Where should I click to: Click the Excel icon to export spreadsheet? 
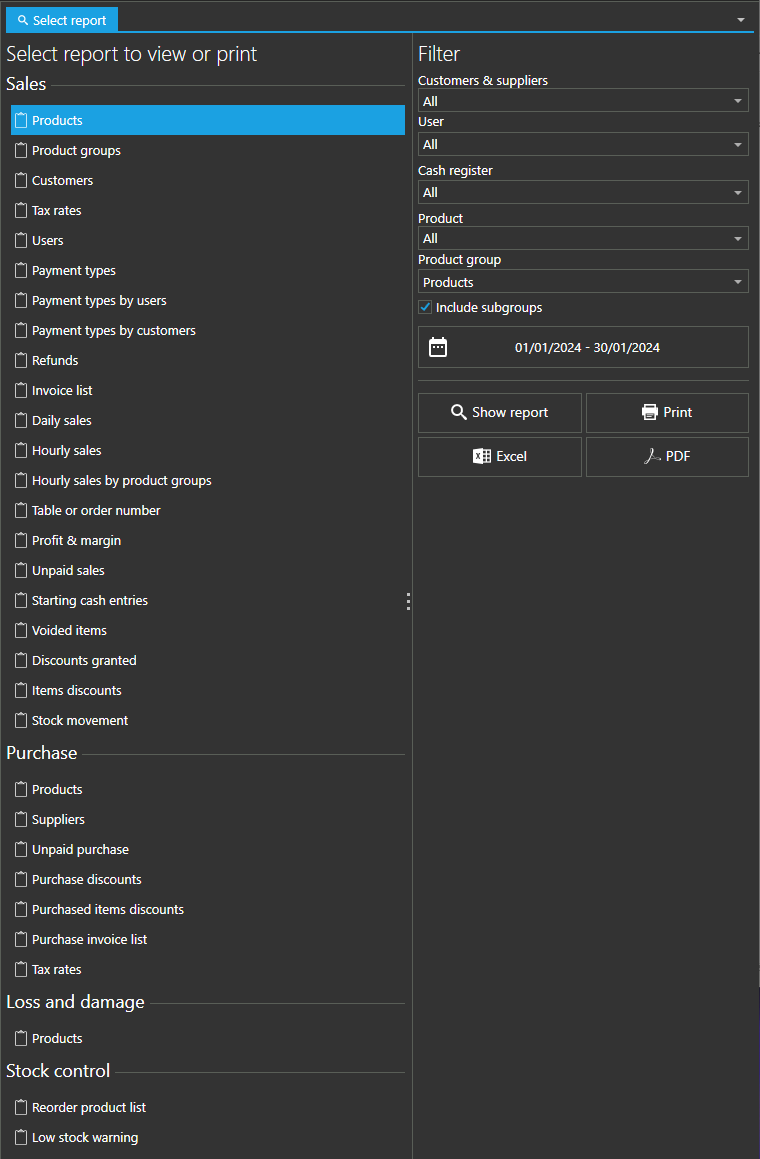(x=482, y=456)
